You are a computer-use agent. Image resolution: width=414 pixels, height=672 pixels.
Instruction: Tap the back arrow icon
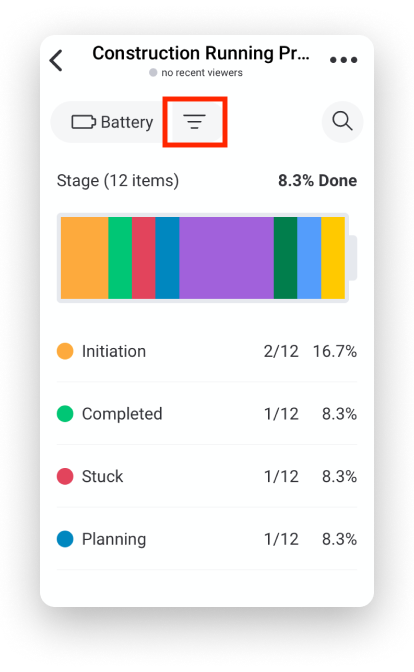(x=56, y=60)
